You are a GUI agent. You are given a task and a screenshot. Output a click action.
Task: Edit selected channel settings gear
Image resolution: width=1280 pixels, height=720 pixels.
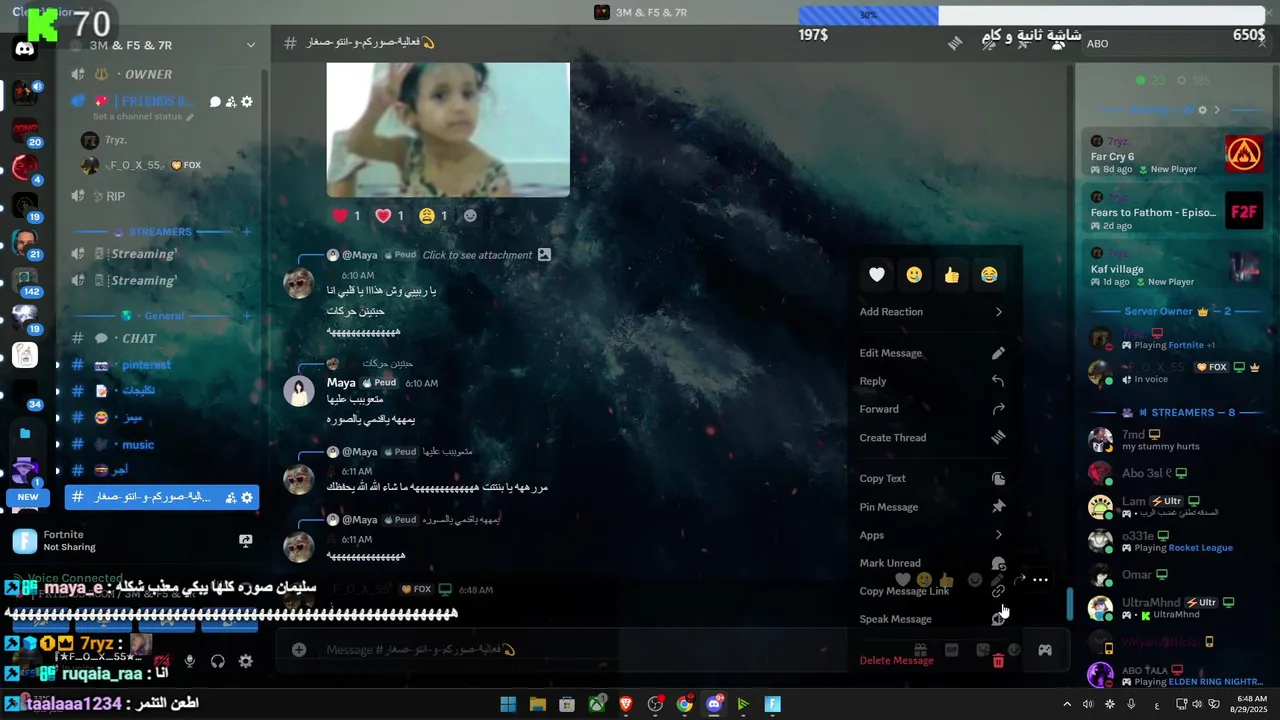(247, 497)
